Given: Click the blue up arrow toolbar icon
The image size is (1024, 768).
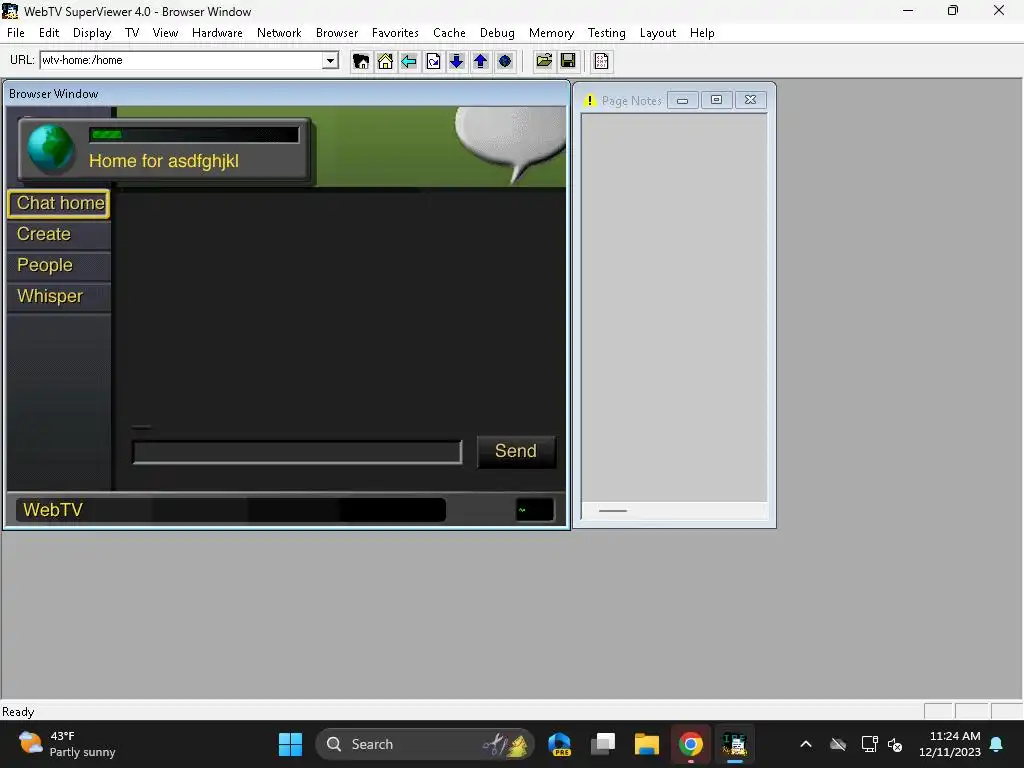Looking at the screenshot, I should [481, 61].
